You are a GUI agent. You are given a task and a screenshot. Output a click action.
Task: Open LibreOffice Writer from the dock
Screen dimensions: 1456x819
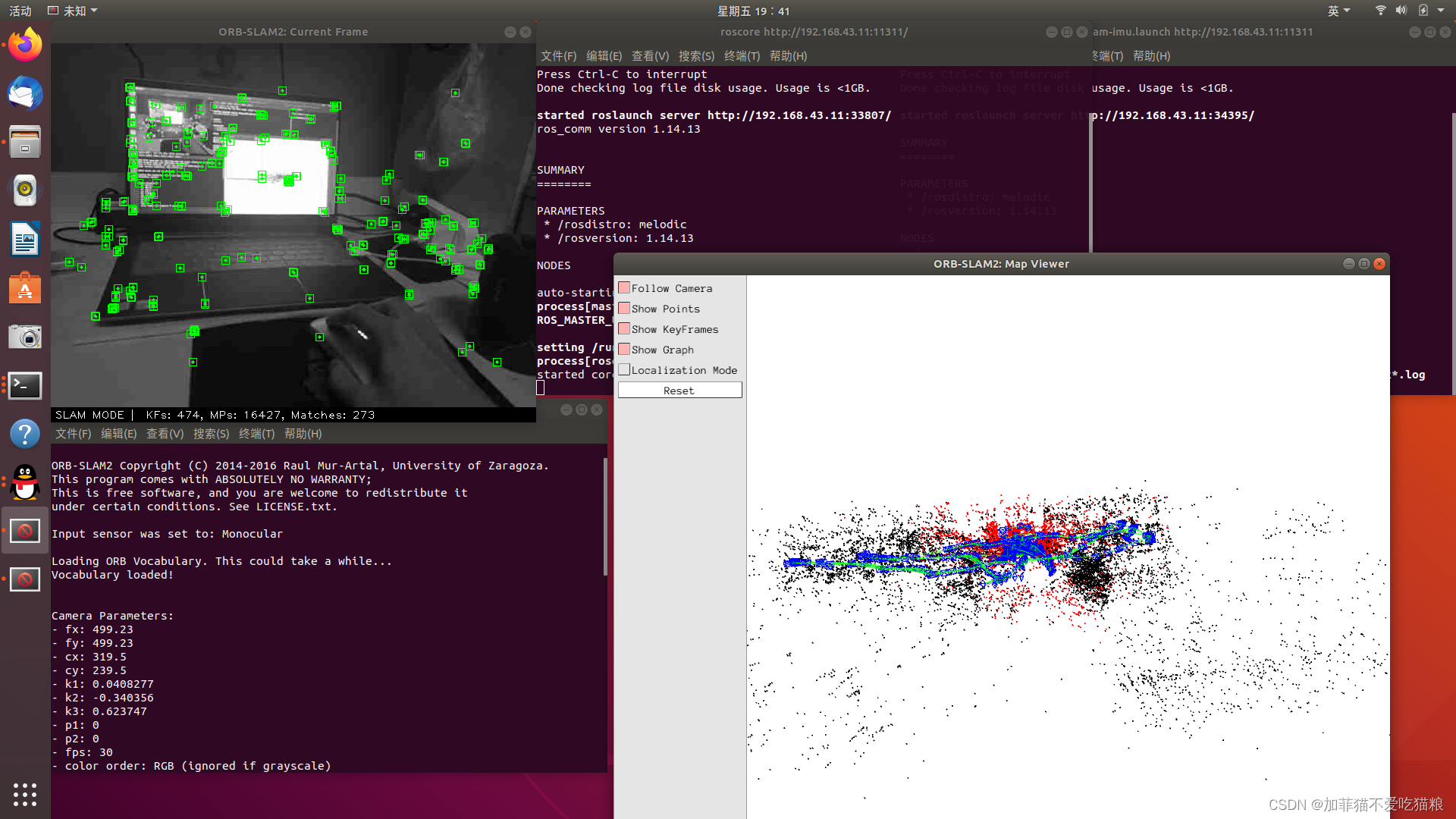pos(25,240)
